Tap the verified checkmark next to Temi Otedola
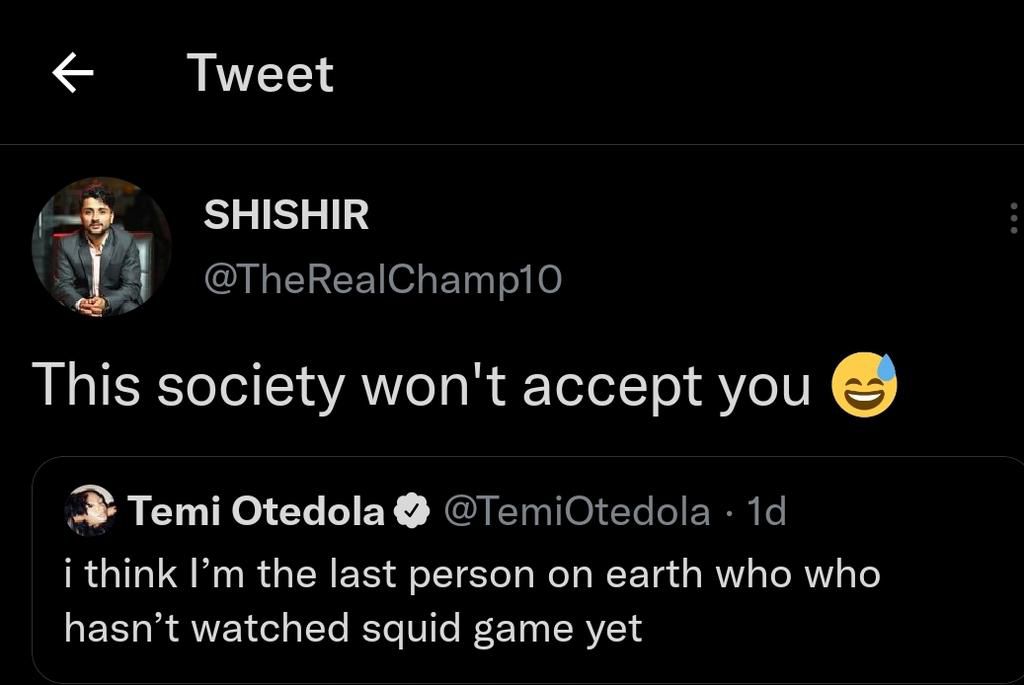The width and height of the screenshot is (1024, 685). (412, 510)
